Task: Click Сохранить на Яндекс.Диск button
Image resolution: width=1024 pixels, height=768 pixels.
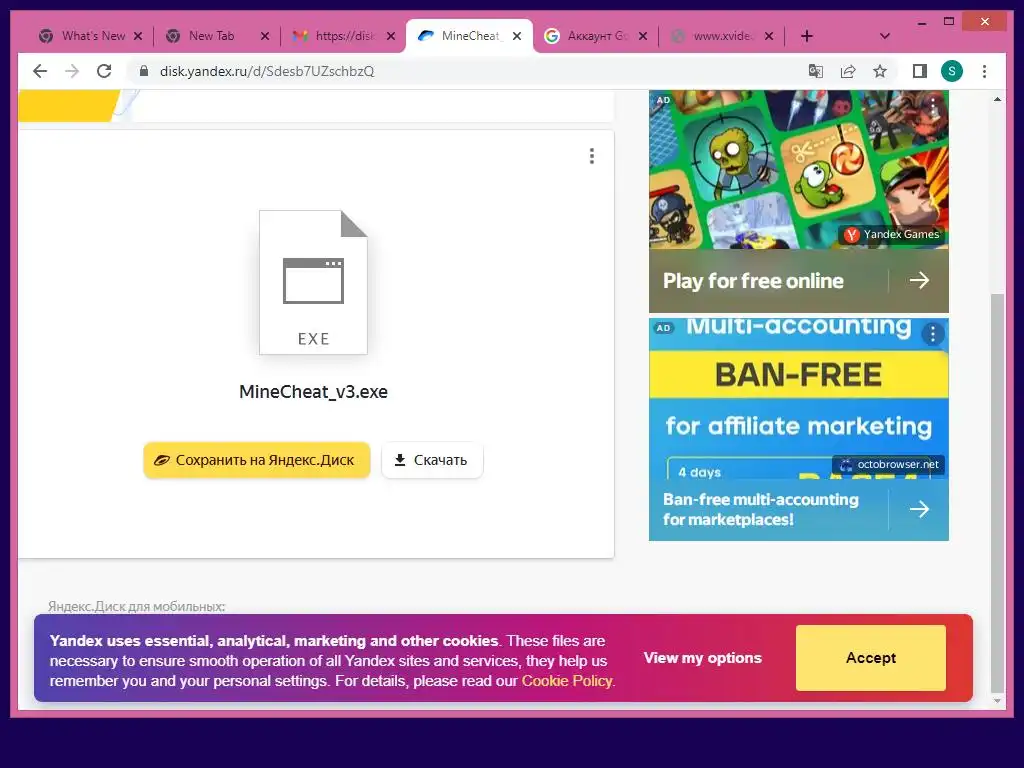Action: [x=257, y=460]
